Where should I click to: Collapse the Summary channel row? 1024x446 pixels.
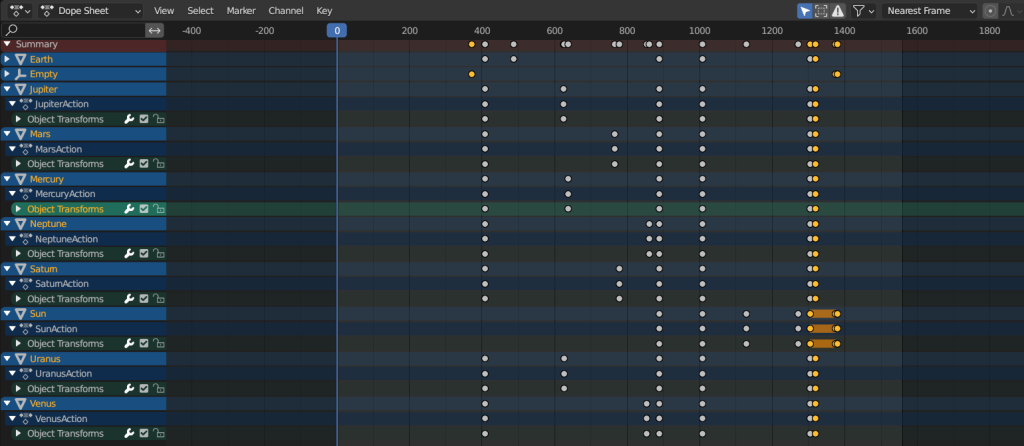(7, 44)
